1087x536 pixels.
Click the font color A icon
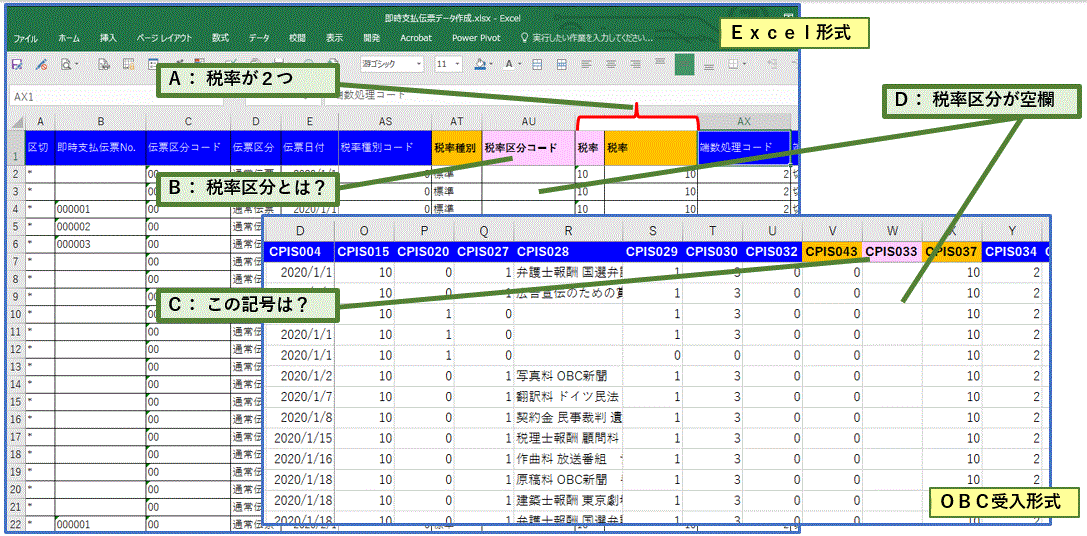coord(509,64)
